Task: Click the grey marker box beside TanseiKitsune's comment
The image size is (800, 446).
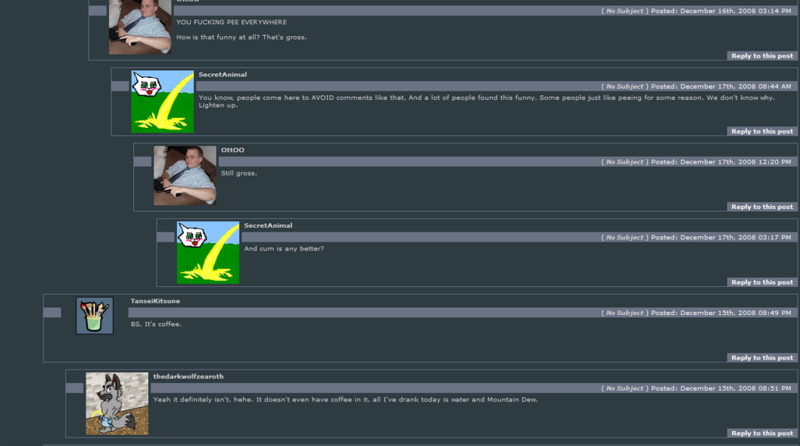Action: [52, 313]
